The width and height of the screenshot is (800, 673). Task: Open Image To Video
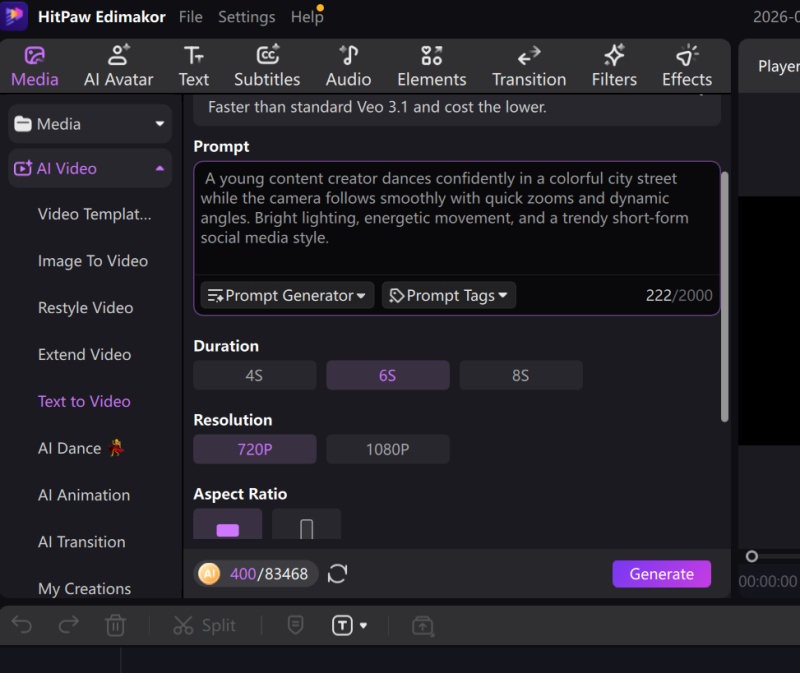(93, 261)
